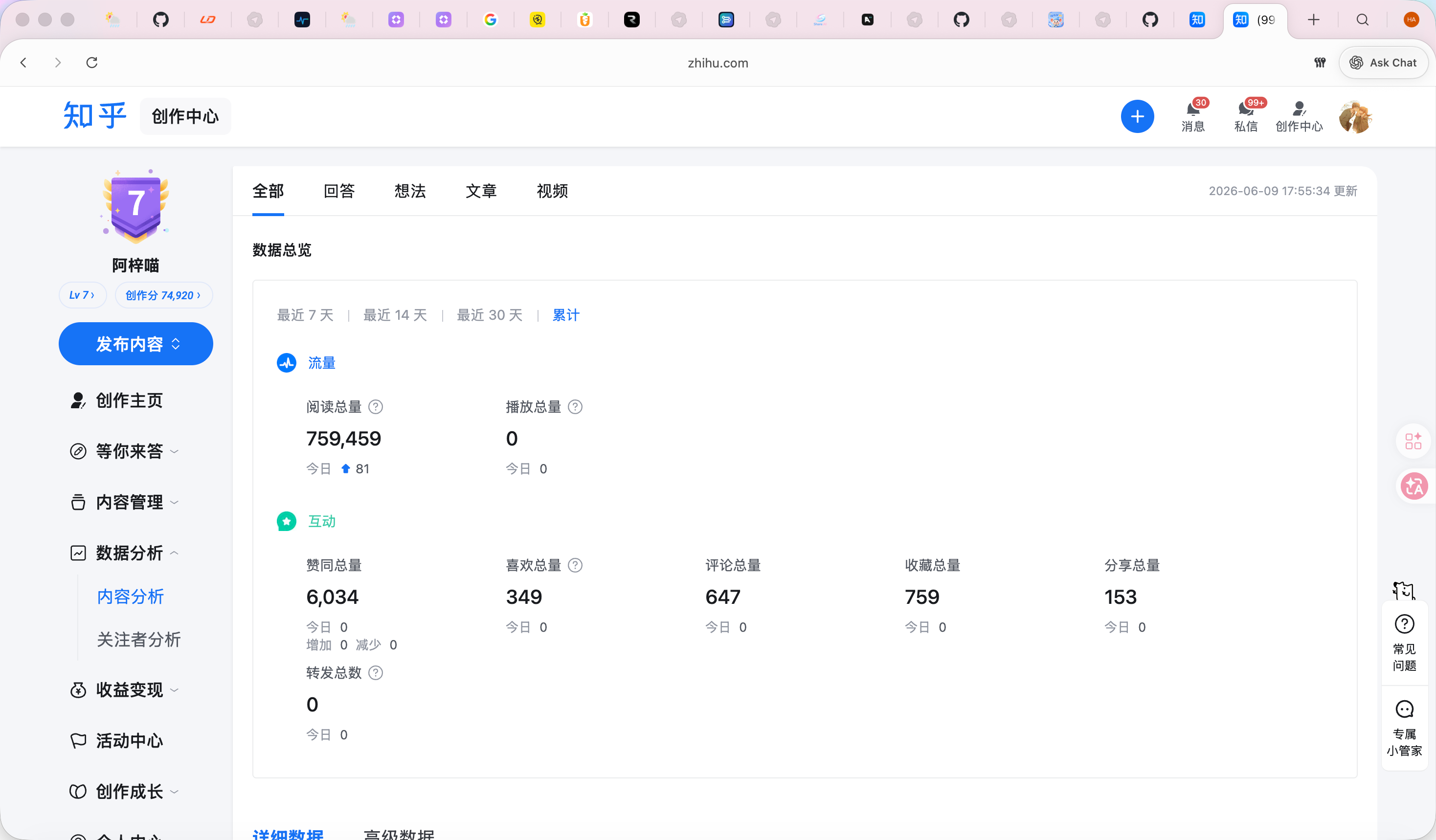Click the 互动 section star icon
Screen dimensions: 1436x840
[x=287, y=521]
